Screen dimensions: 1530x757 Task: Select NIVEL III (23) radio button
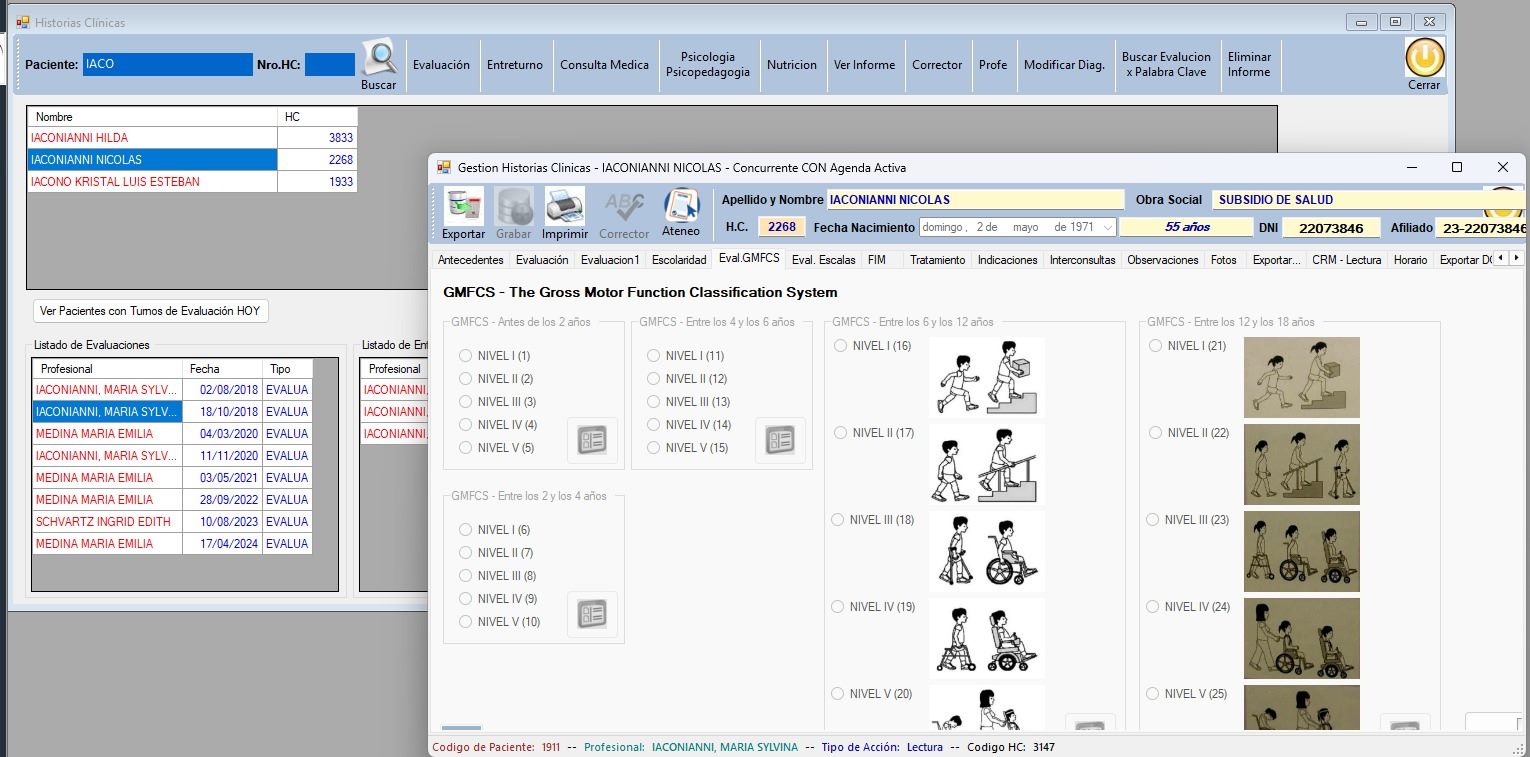click(x=1153, y=520)
